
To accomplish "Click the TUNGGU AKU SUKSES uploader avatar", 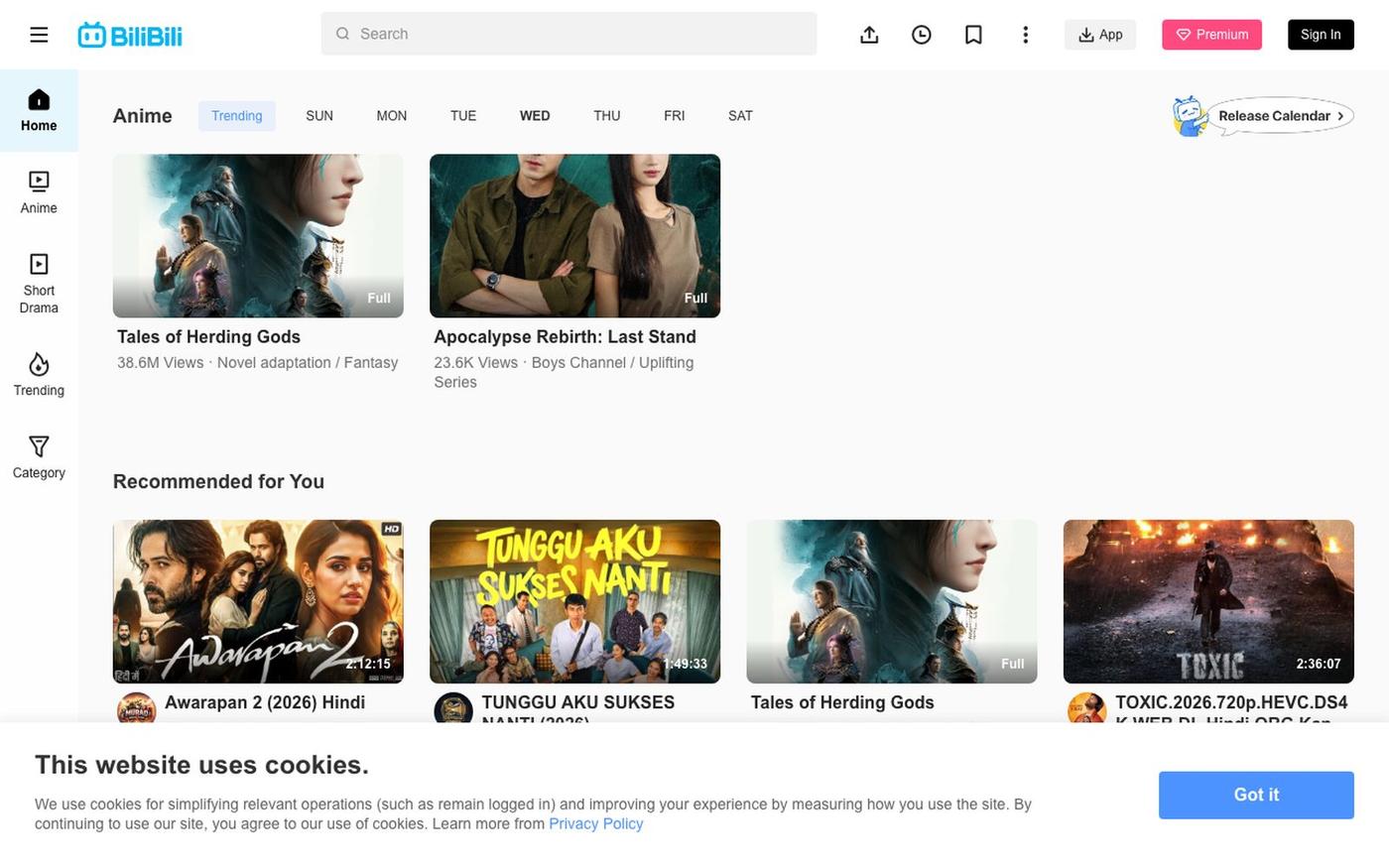I will point(453,710).
